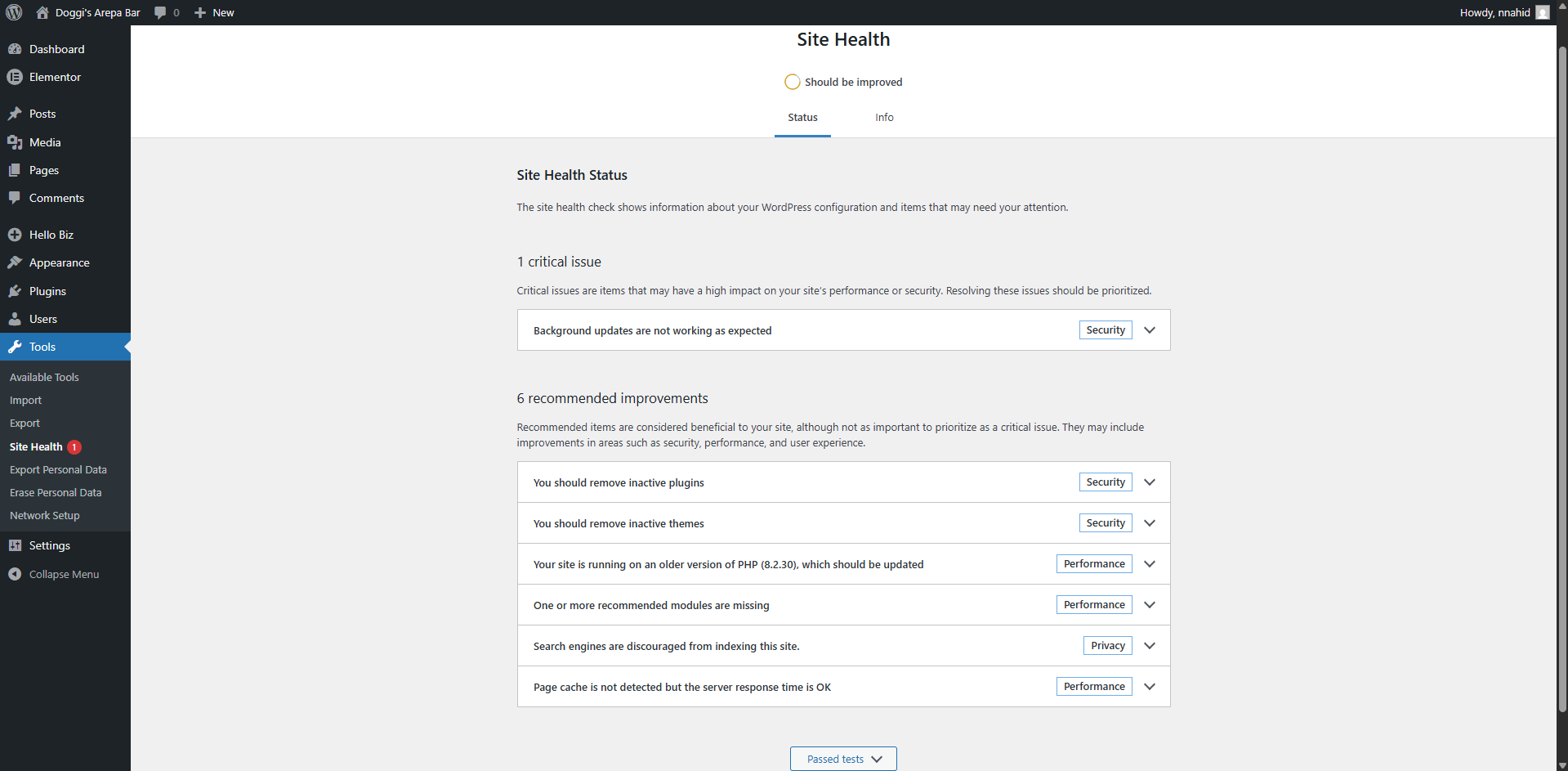The image size is (1568, 771).
Task: Expand the Background updates critical issue
Action: [x=1150, y=329]
